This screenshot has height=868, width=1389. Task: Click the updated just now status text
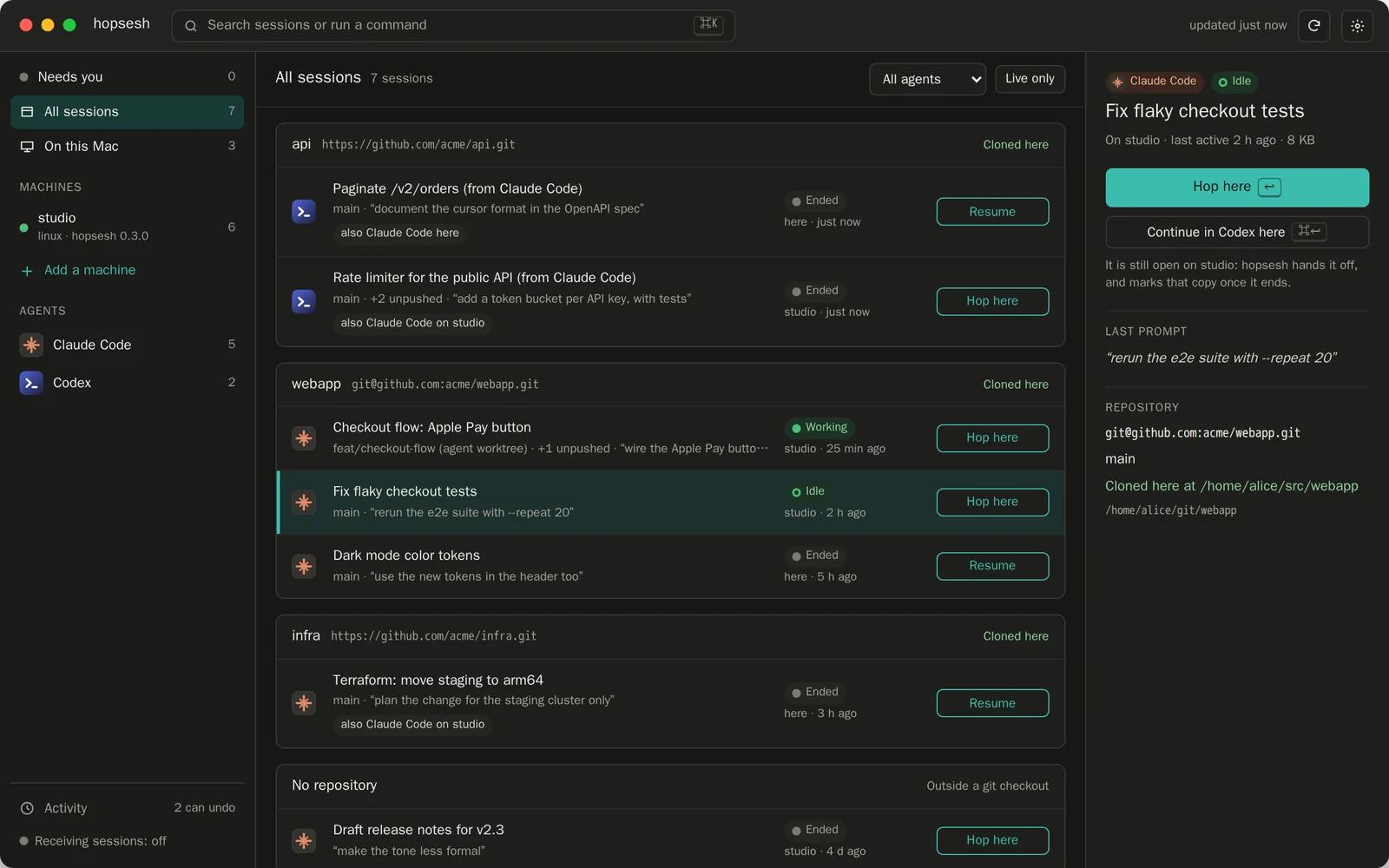pyautogui.click(x=1238, y=26)
